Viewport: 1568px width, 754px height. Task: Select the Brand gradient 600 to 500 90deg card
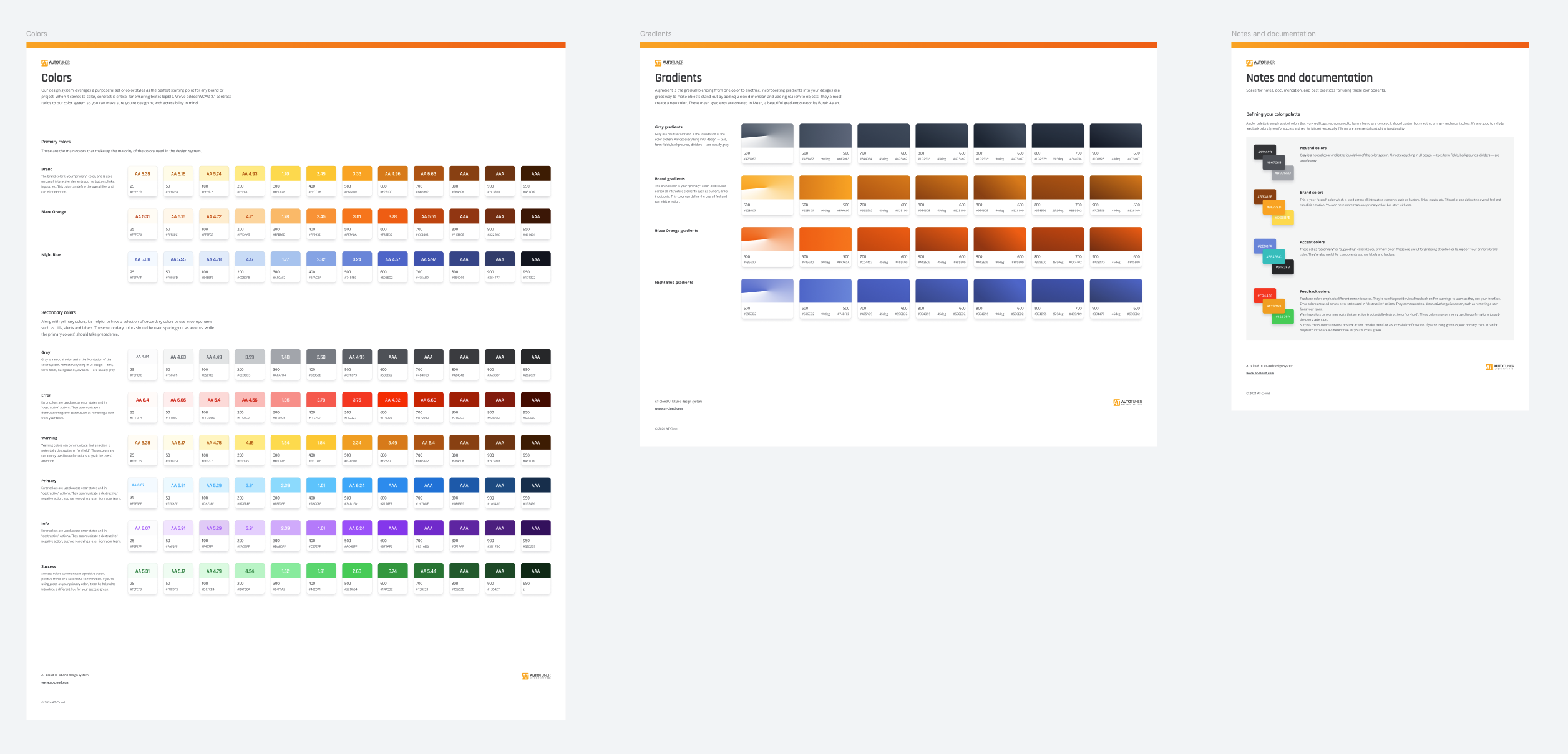coord(825,195)
